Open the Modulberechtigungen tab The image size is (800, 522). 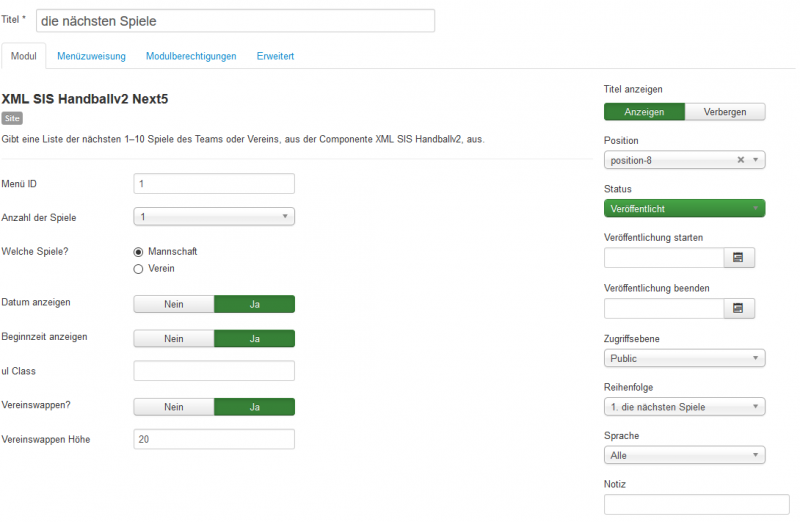click(191, 56)
